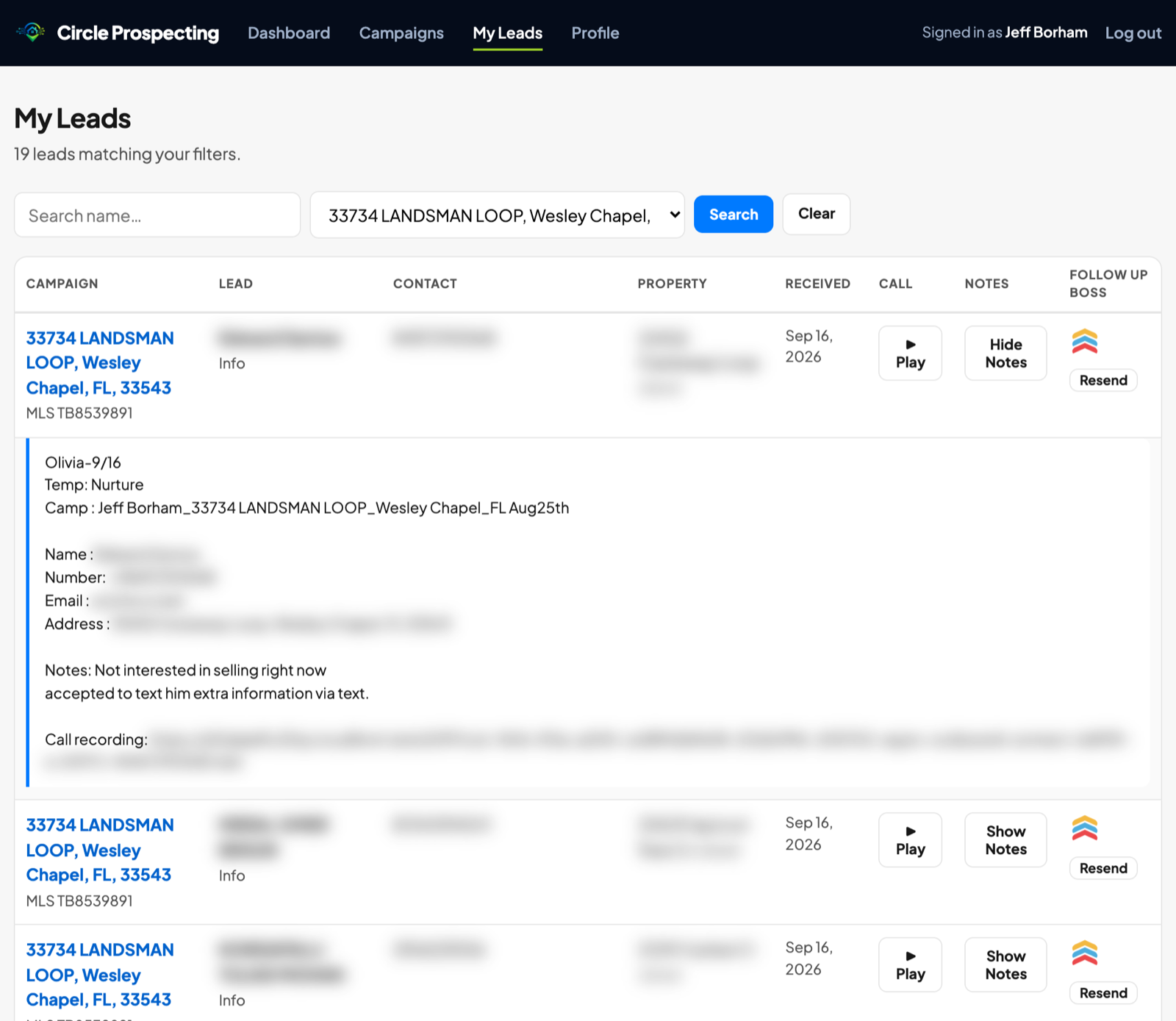Image resolution: width=1176 pixels, height=1021 pixels.
Task: Click Circle Prospecting brand name
Action: (138, 33)
